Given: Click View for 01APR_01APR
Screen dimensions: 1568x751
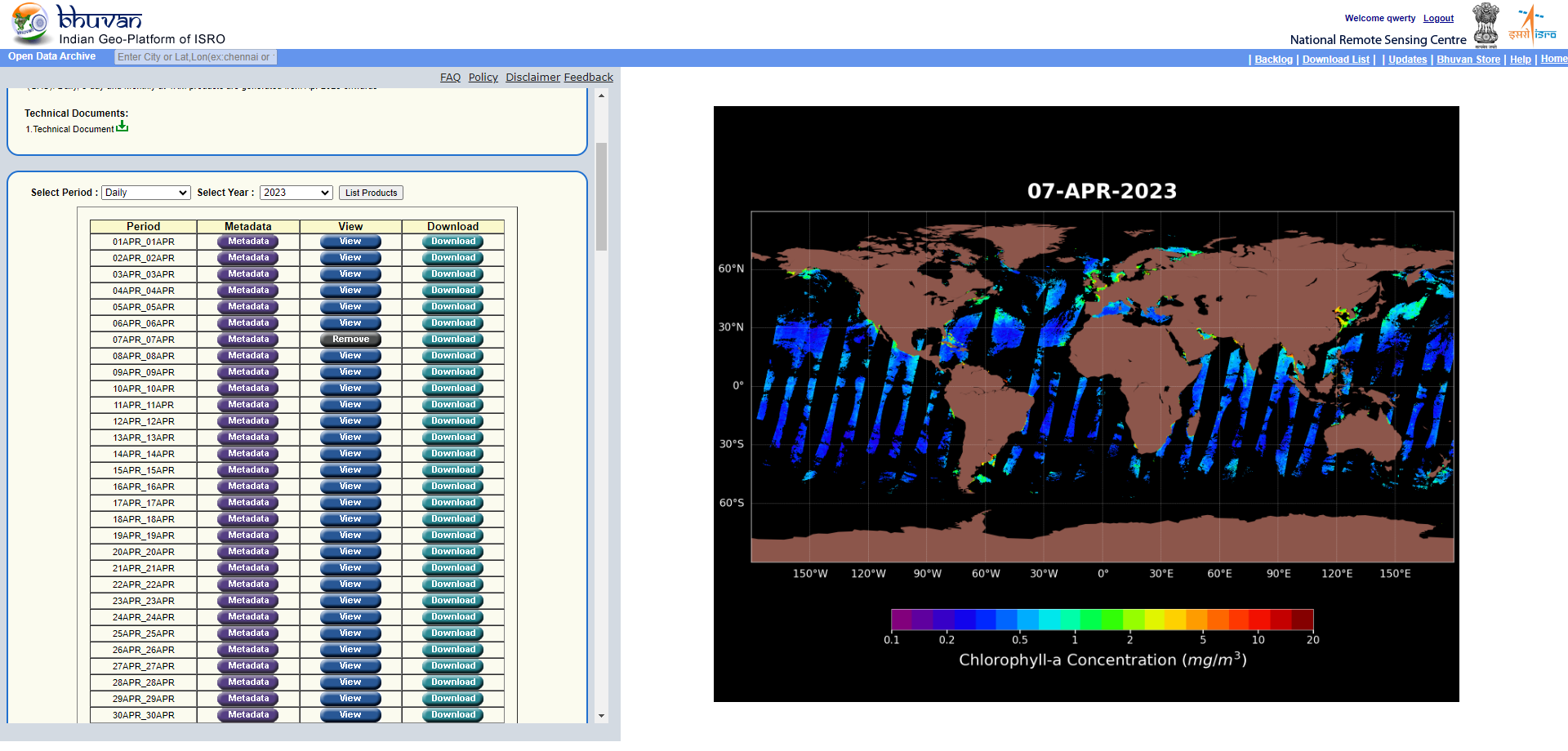Looking at the screenshot, I should [x=350, y=242].
